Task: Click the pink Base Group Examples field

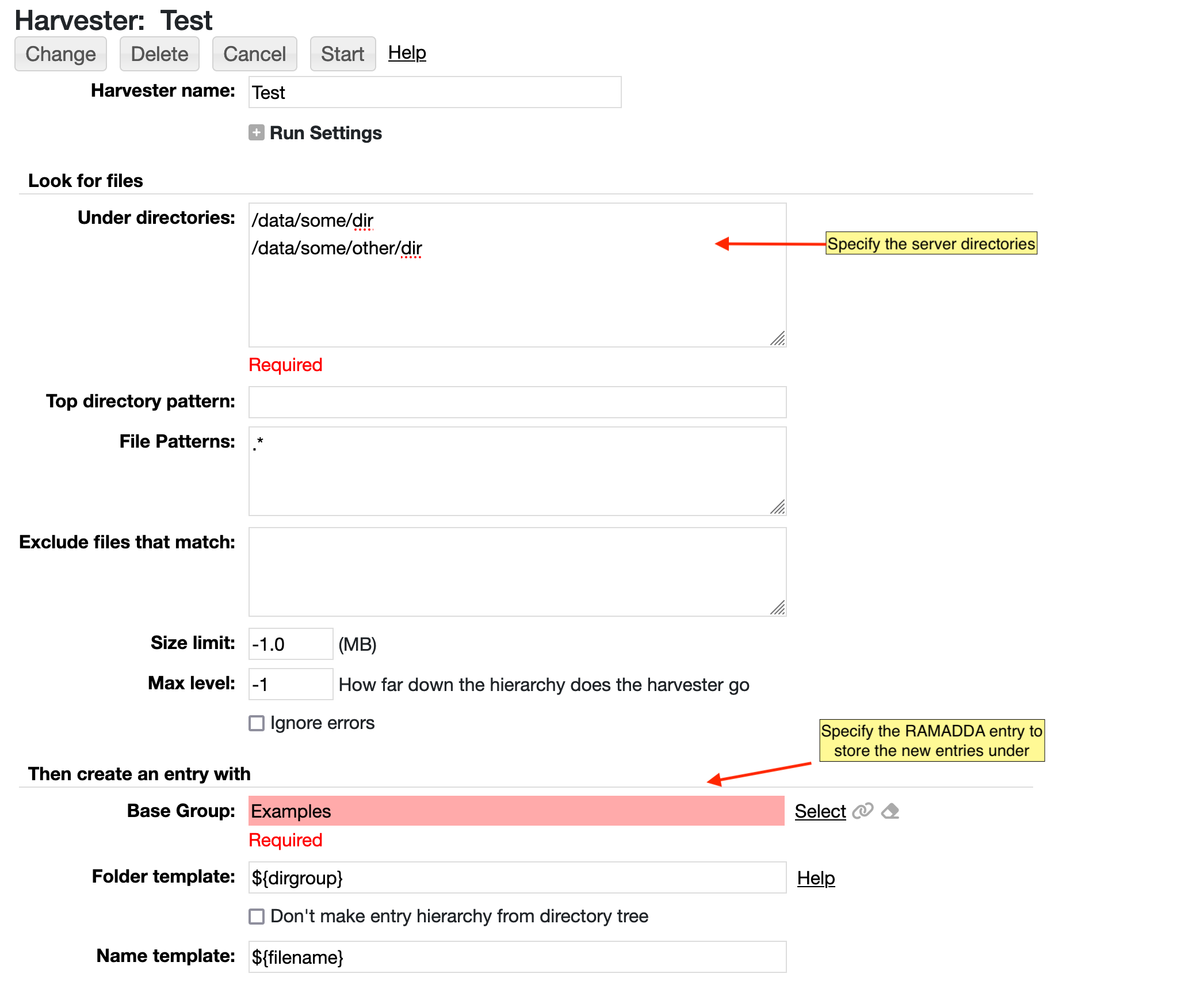Action: (516, 811)
